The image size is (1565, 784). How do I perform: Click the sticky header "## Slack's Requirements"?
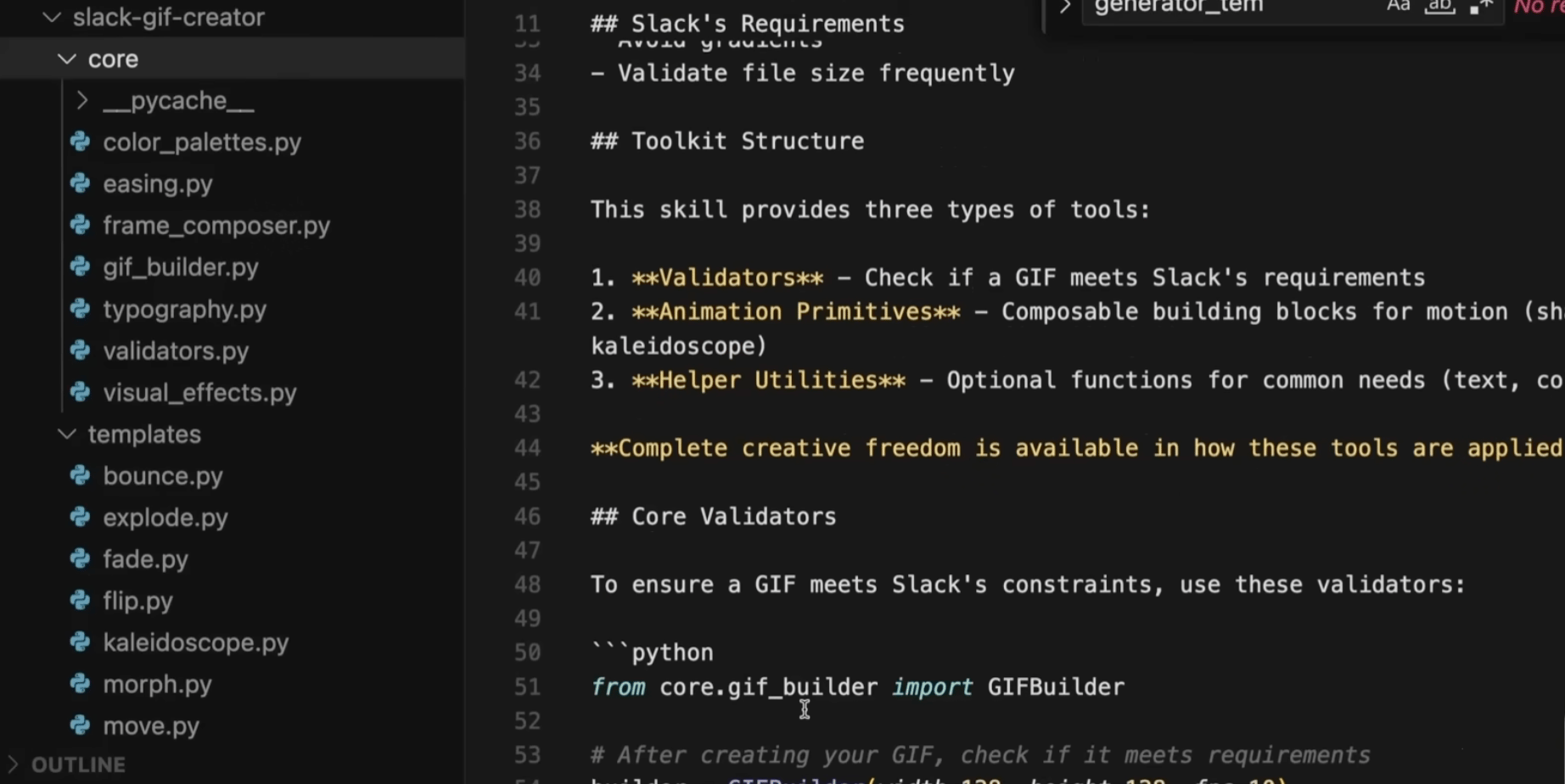748,24
